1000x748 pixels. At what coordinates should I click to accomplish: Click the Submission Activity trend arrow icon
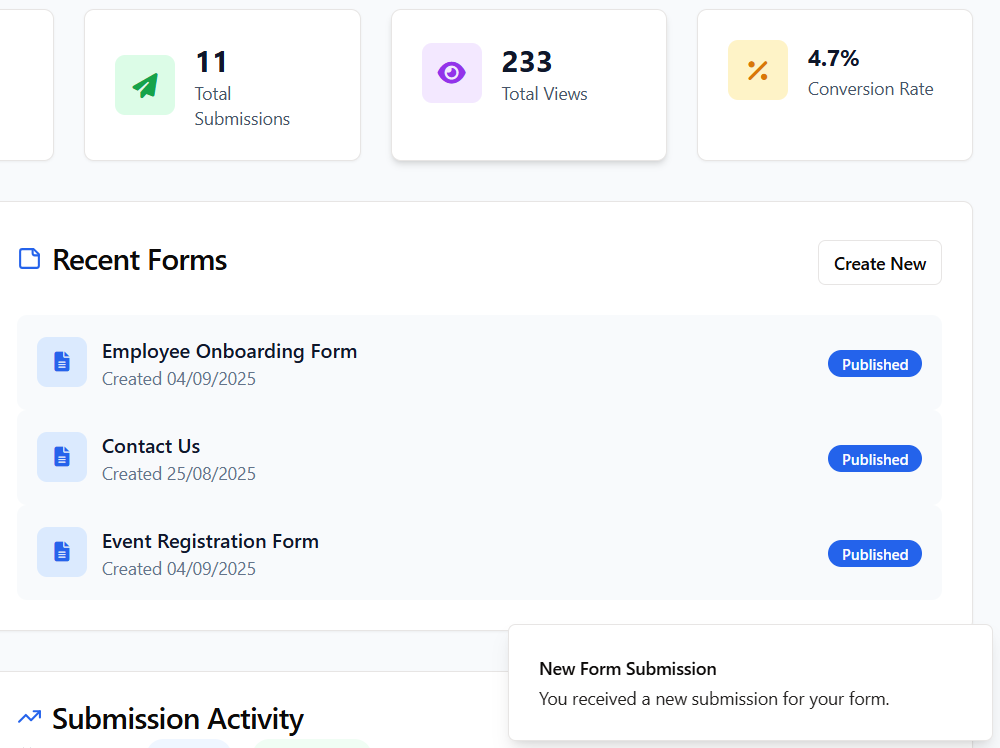28,717
